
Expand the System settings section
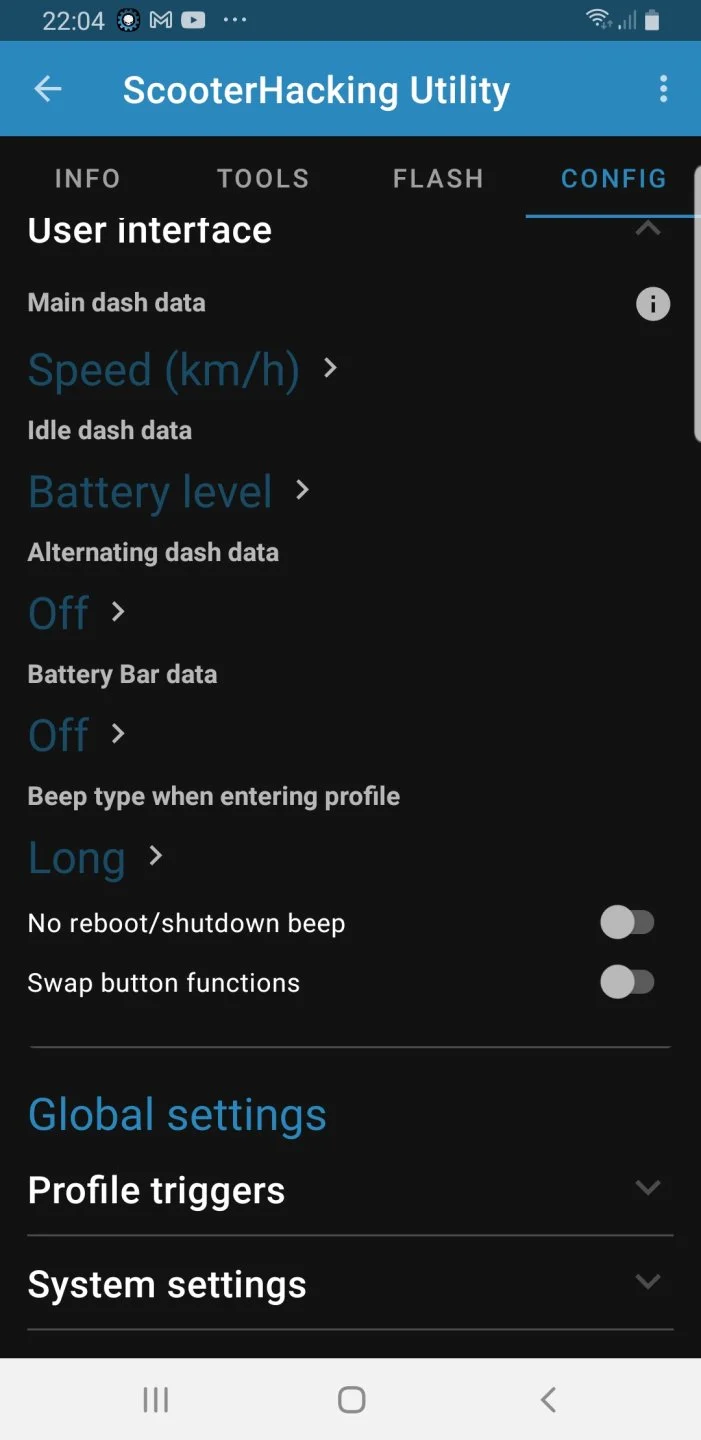648,1282
